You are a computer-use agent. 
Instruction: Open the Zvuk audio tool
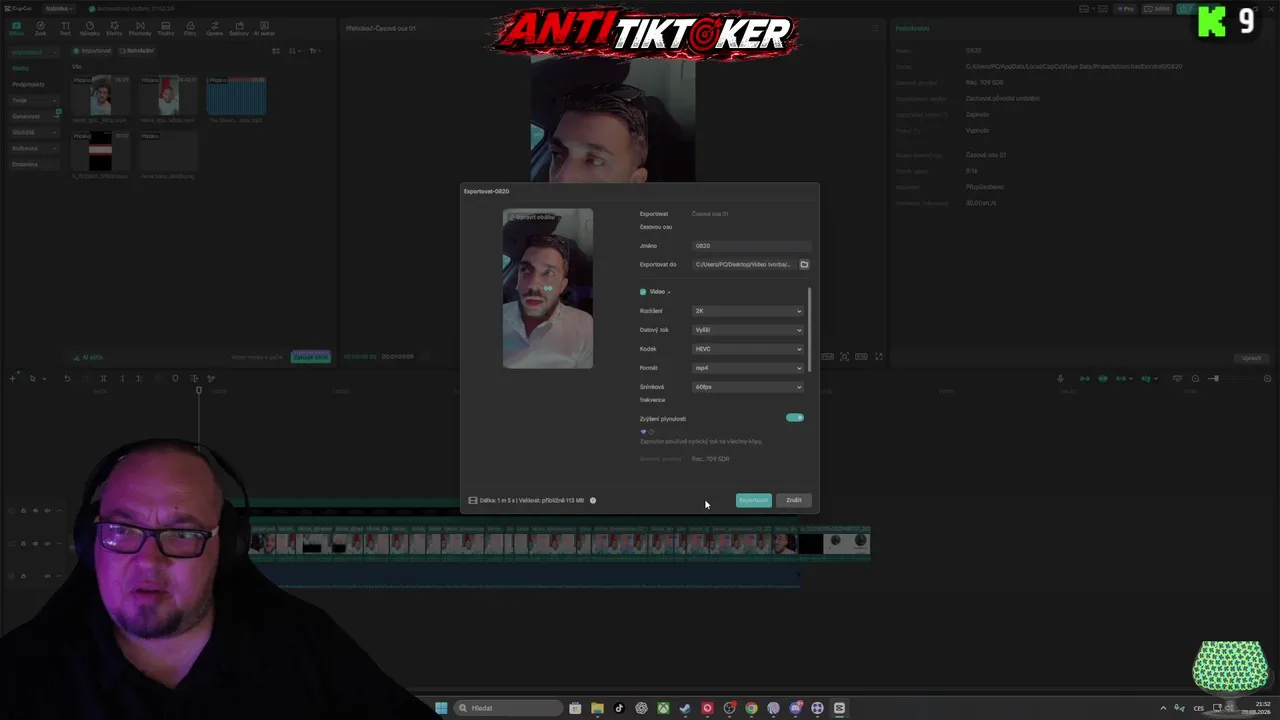coord(40,28)
